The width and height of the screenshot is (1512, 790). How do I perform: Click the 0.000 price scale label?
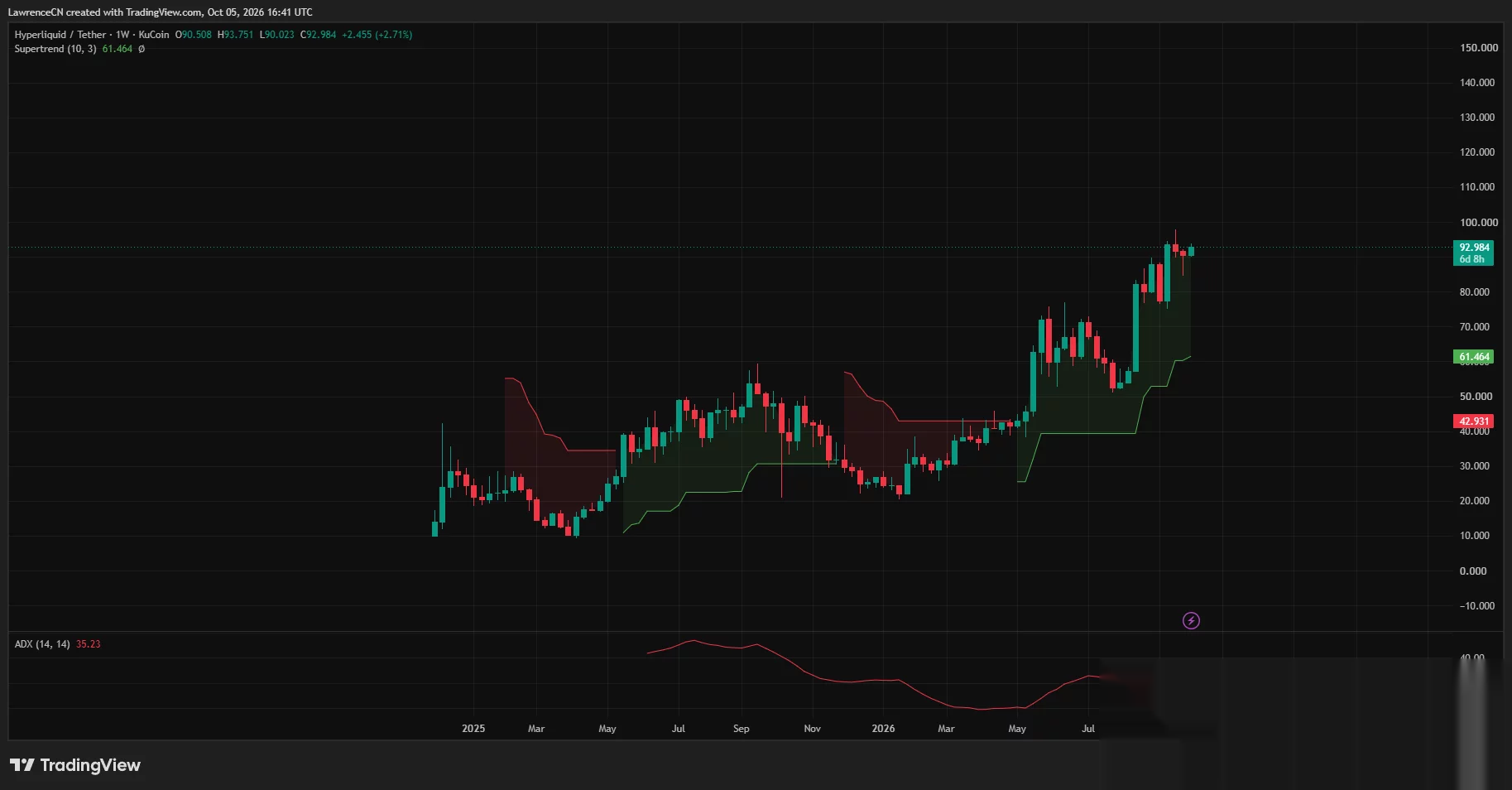pos(1473,571)
